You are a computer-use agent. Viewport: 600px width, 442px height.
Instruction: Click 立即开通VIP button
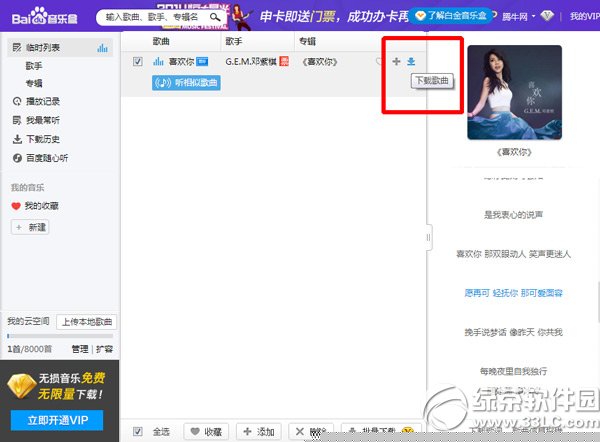click(57, 420)
